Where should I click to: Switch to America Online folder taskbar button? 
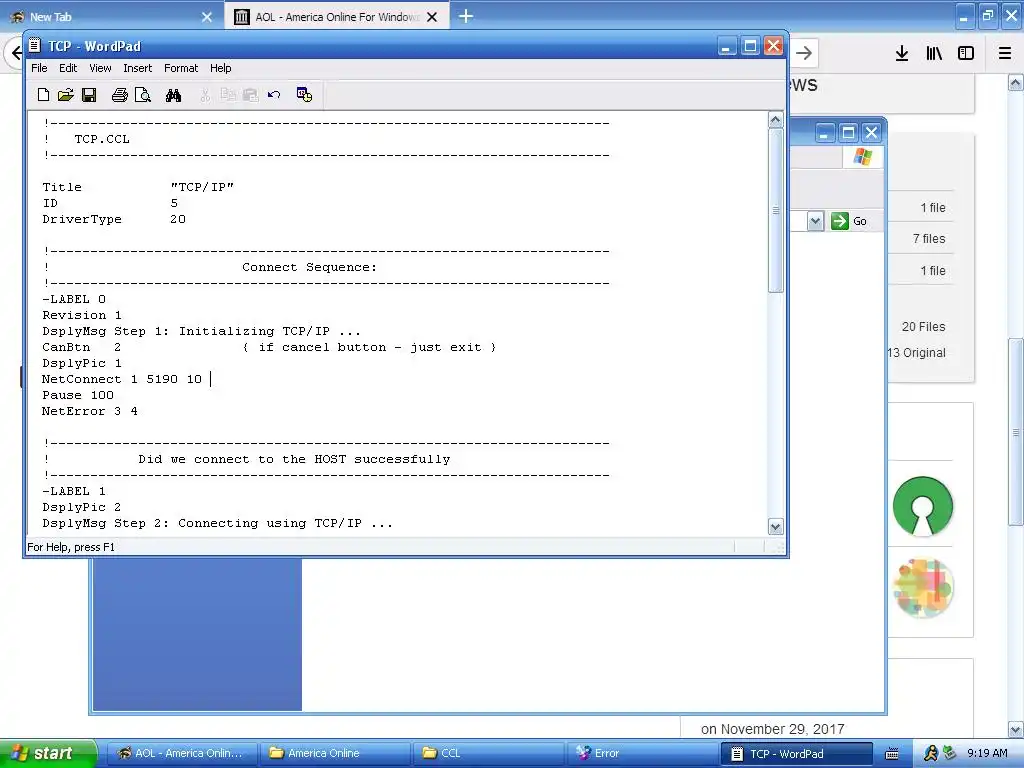point(334,753)
